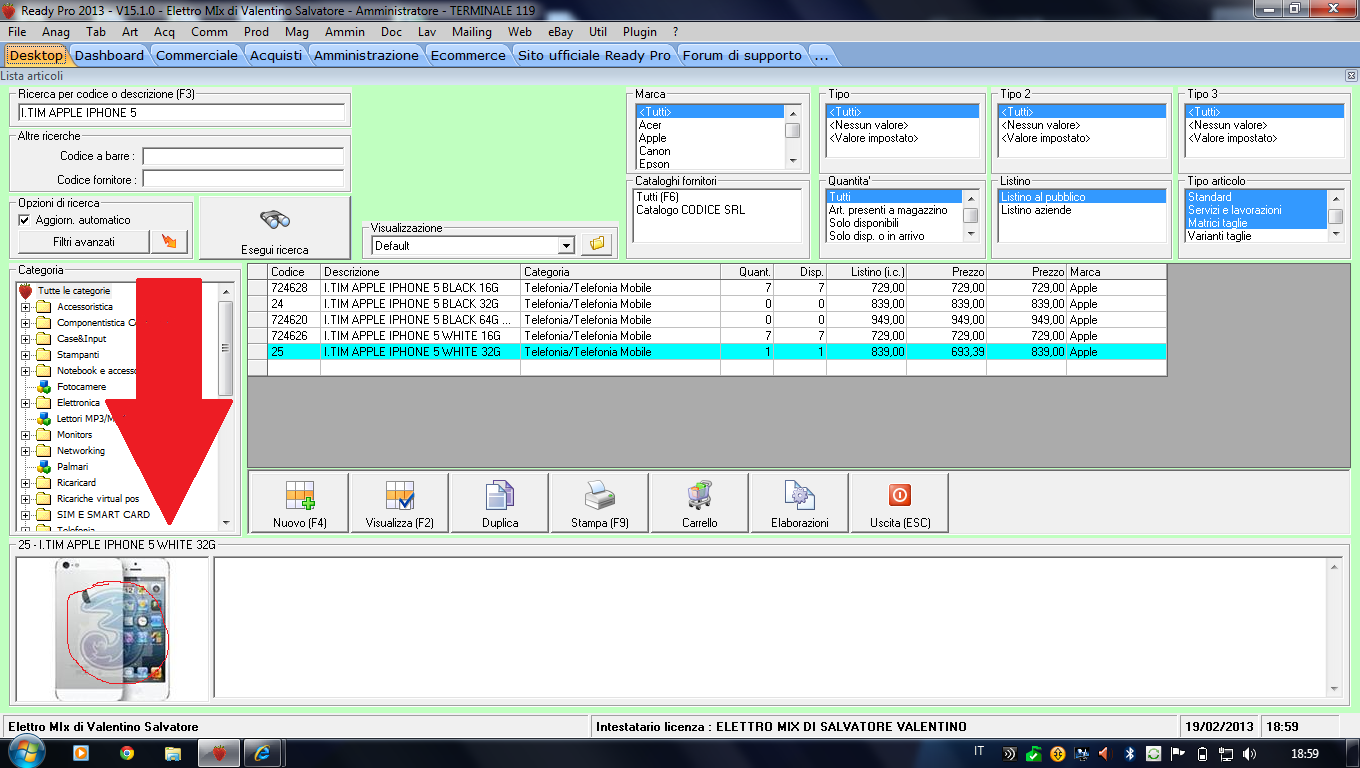Open the Visualizzazione Default dropdown

point(567,245)
